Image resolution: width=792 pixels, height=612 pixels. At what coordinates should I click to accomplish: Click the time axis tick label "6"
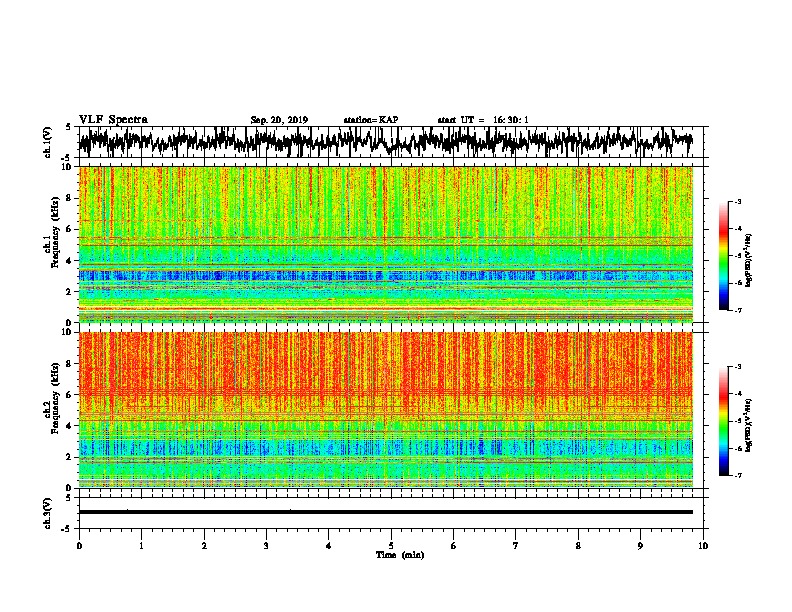454,546
